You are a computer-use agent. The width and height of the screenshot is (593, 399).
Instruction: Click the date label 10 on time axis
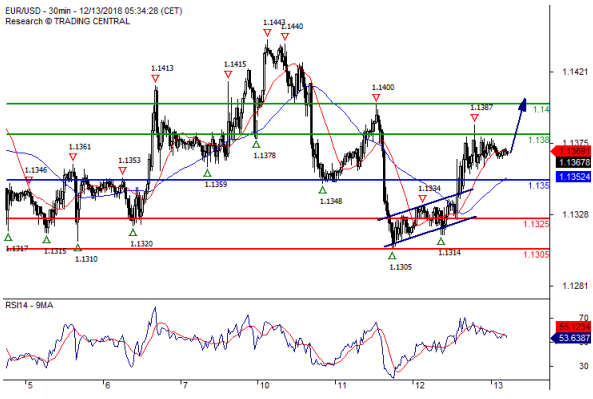[264, 385]
